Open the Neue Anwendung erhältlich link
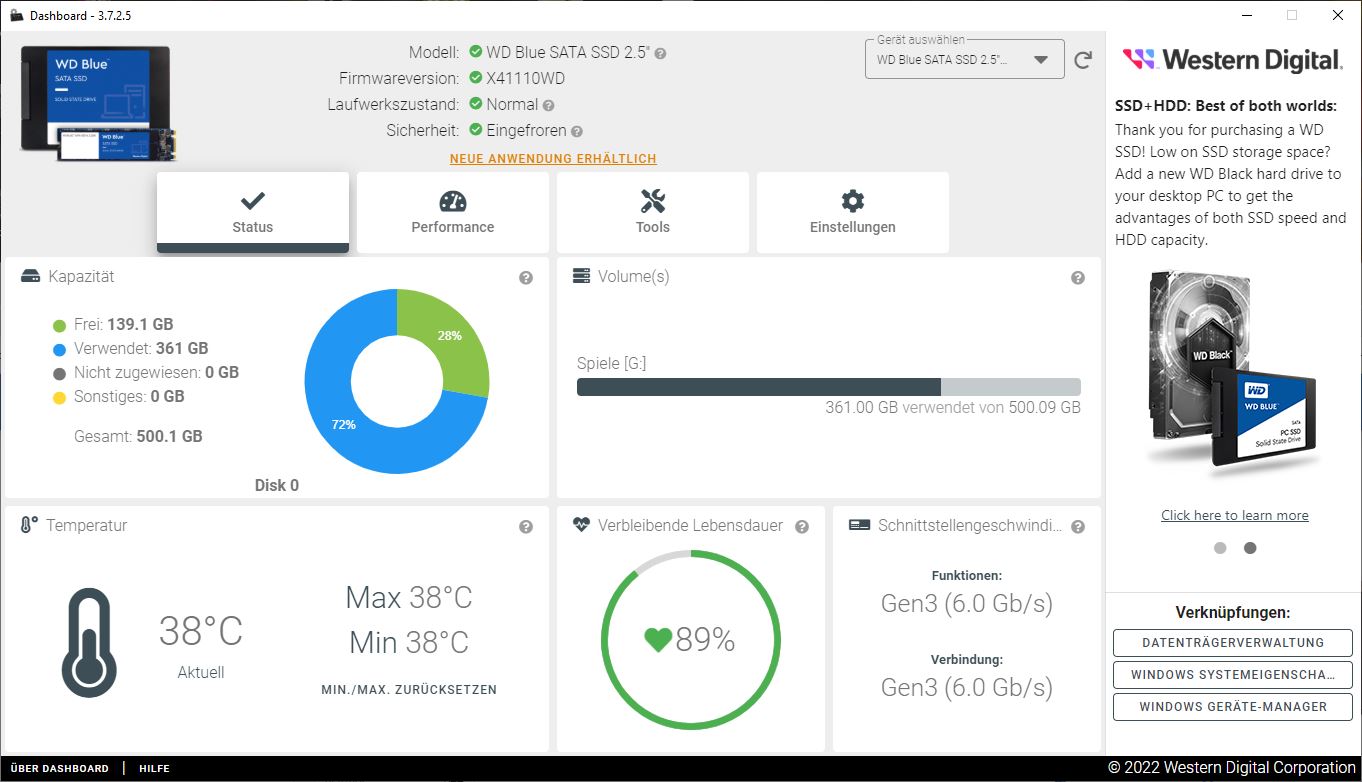 click(553, 159)
